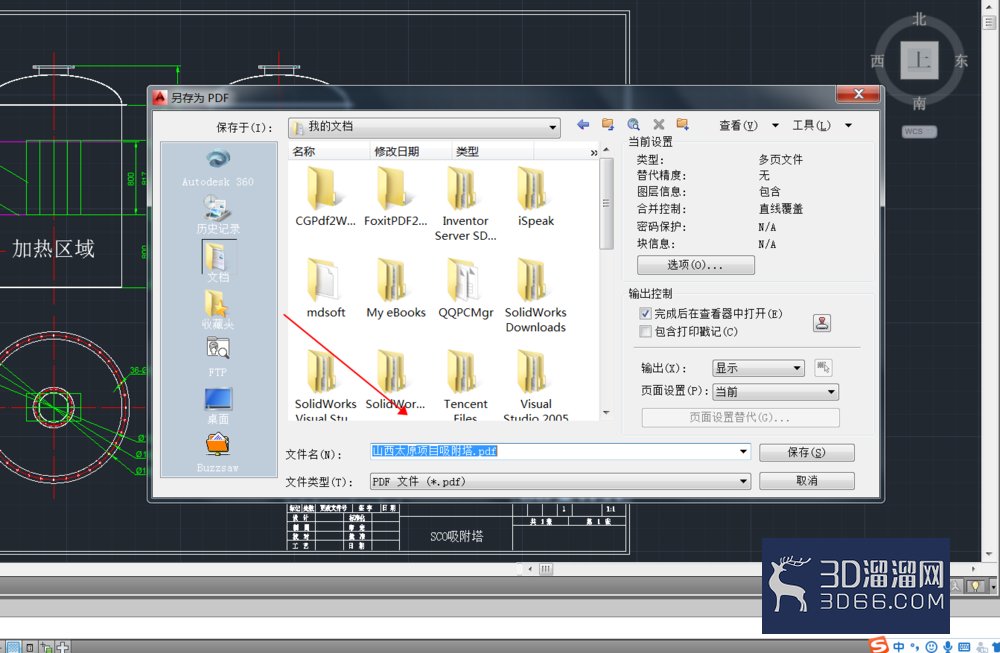
Task: Click the 上 face of the ViewCube
Action: pyautogui.click(x=919, y=60)
